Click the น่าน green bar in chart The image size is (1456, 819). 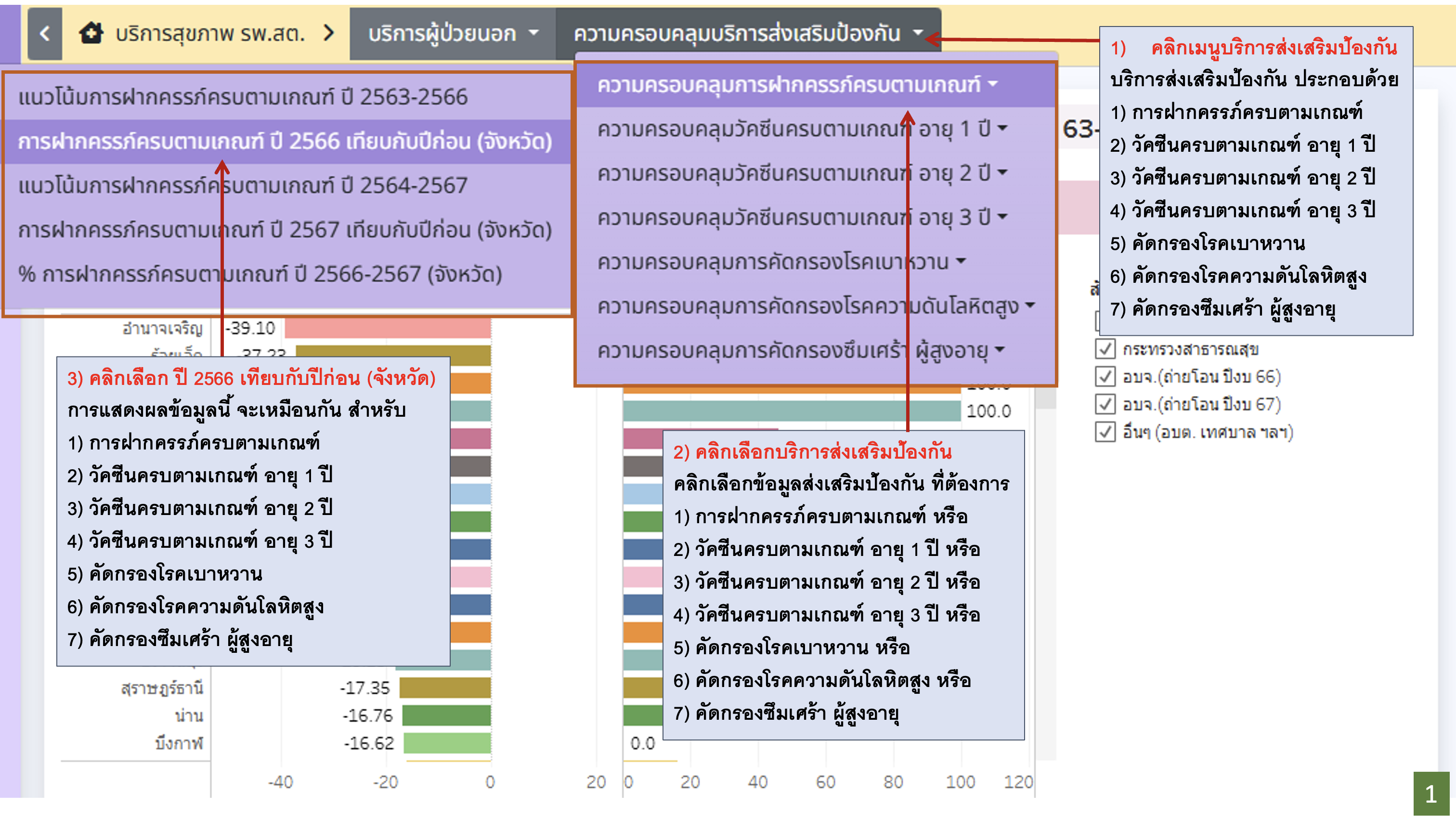tap(446, 715)
